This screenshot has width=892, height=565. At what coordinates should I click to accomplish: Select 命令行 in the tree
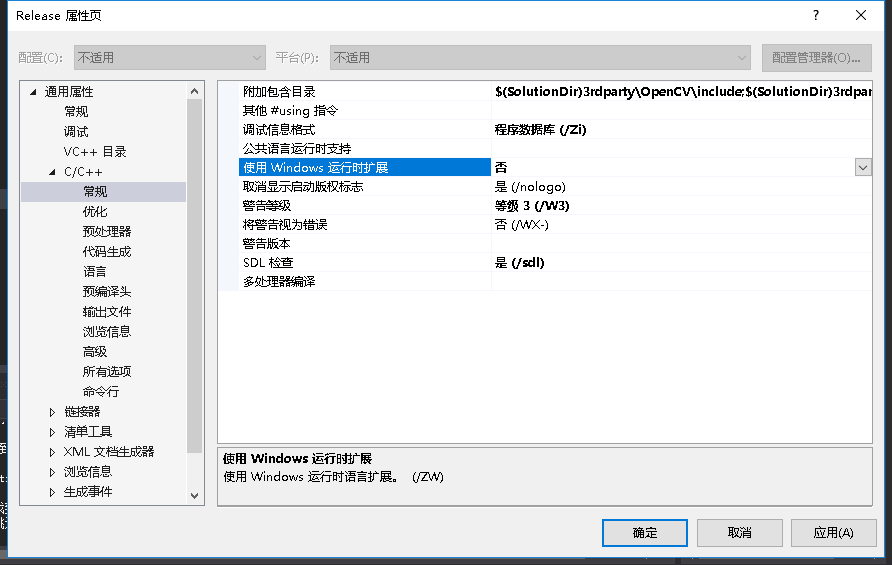[x=101, y=391]
